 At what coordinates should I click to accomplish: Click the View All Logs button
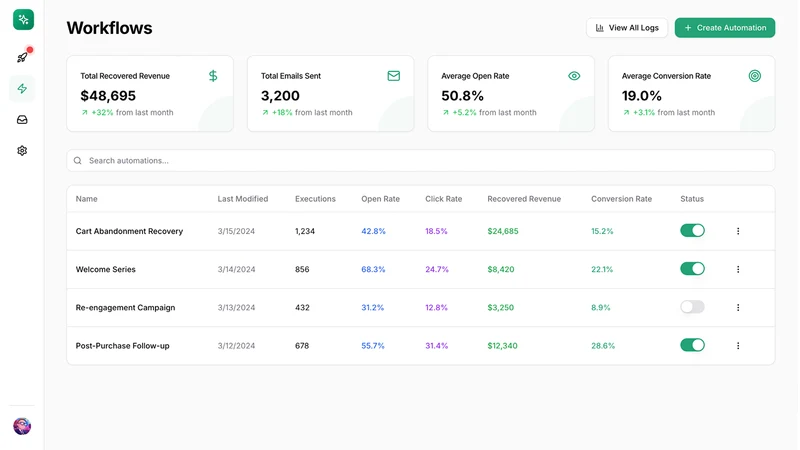627,28
